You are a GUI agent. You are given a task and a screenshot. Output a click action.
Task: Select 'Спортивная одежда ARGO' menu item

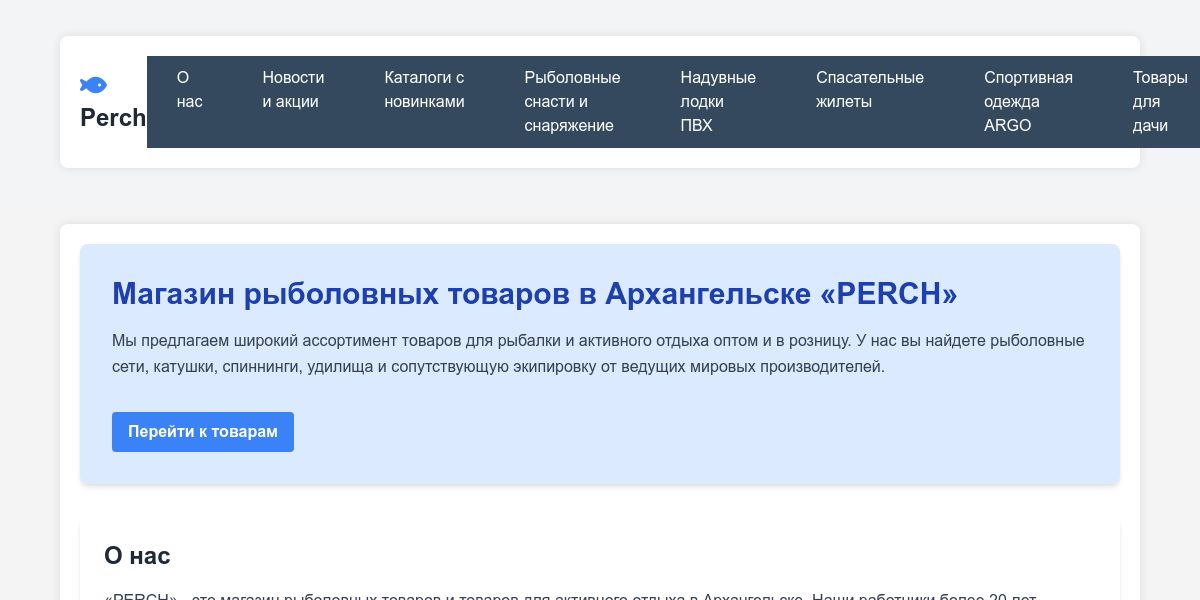(1029, 102)
